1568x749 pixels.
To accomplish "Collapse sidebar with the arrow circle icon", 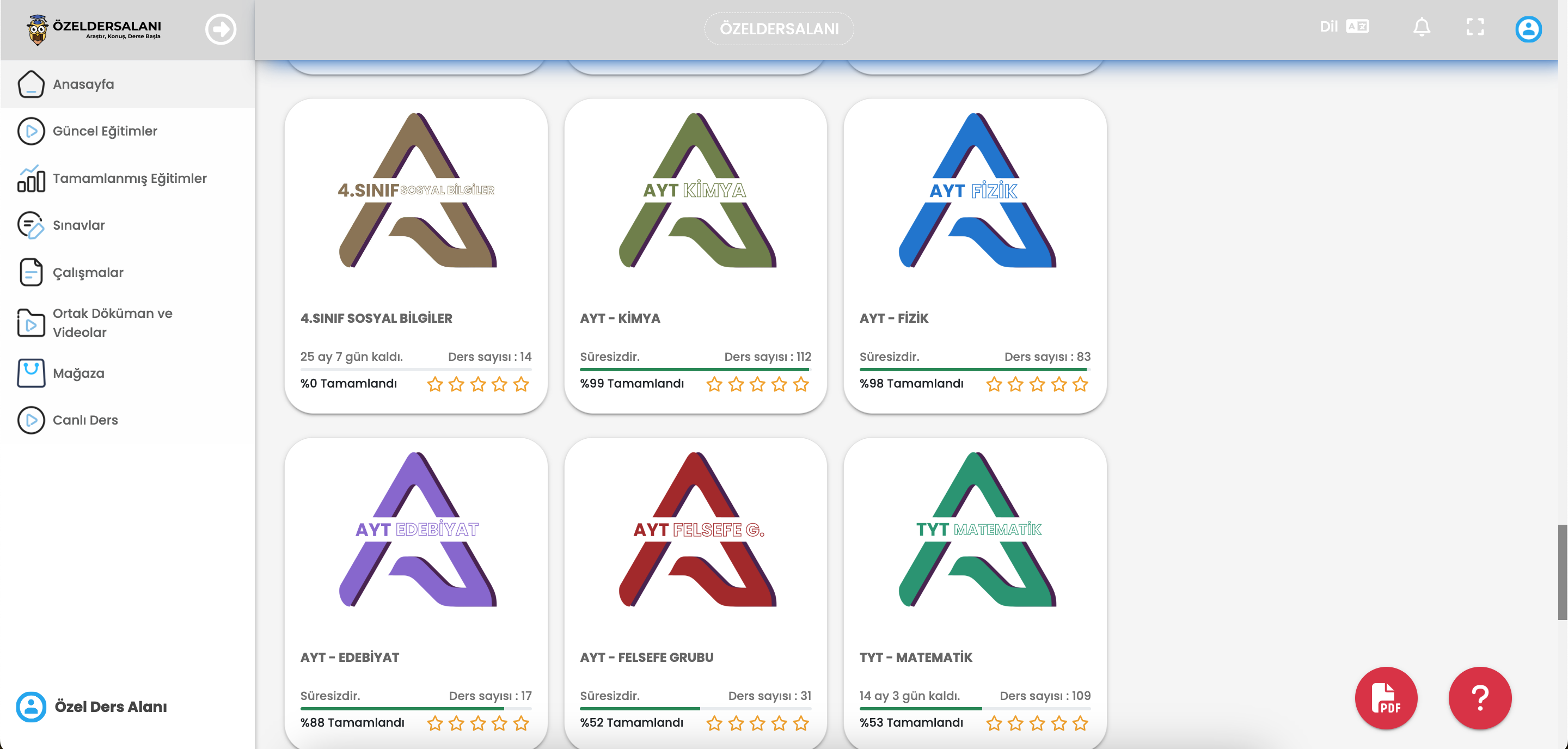I will pos(220,29).
